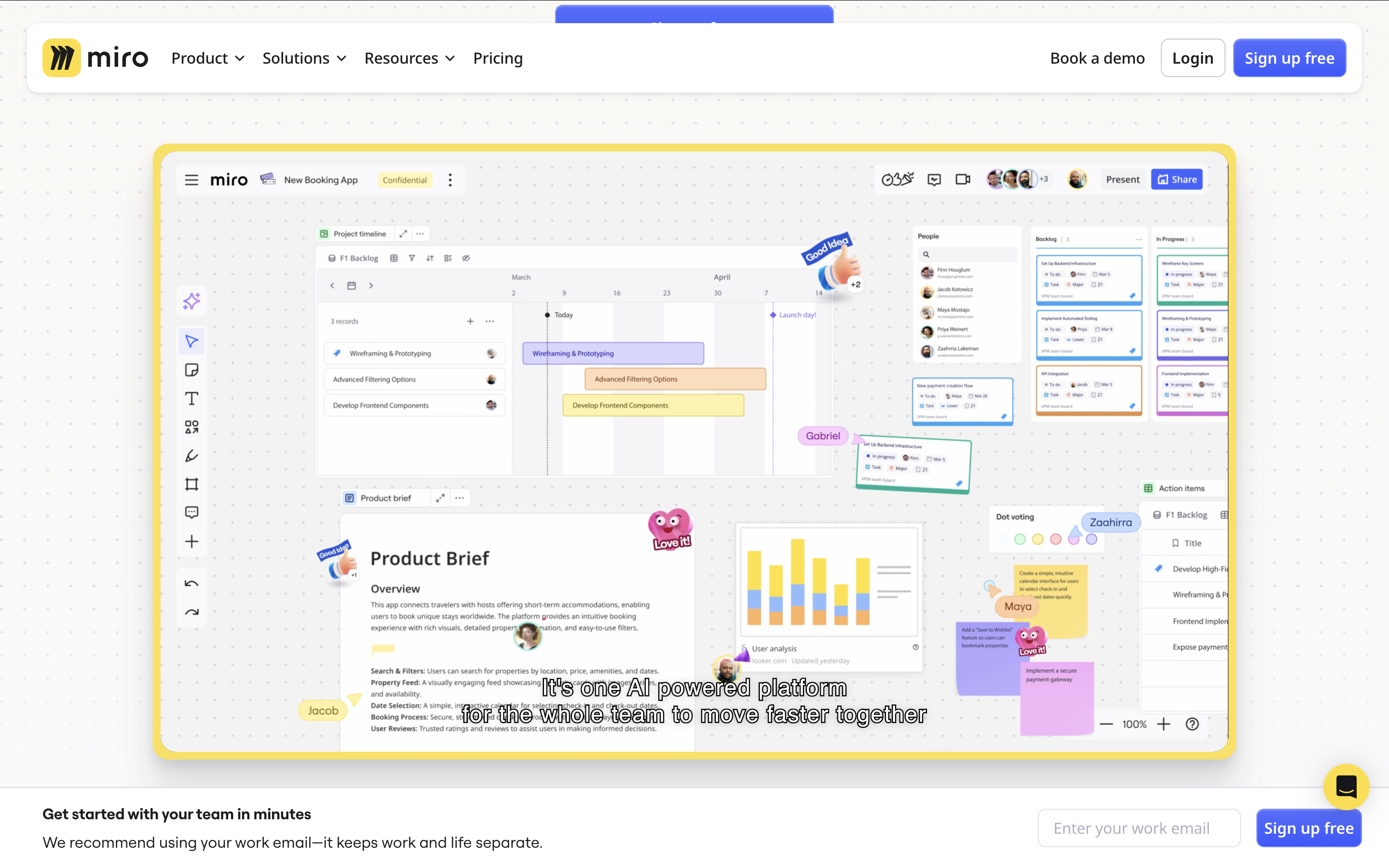Open the comments reaction icon in top bar

point(934,180)
